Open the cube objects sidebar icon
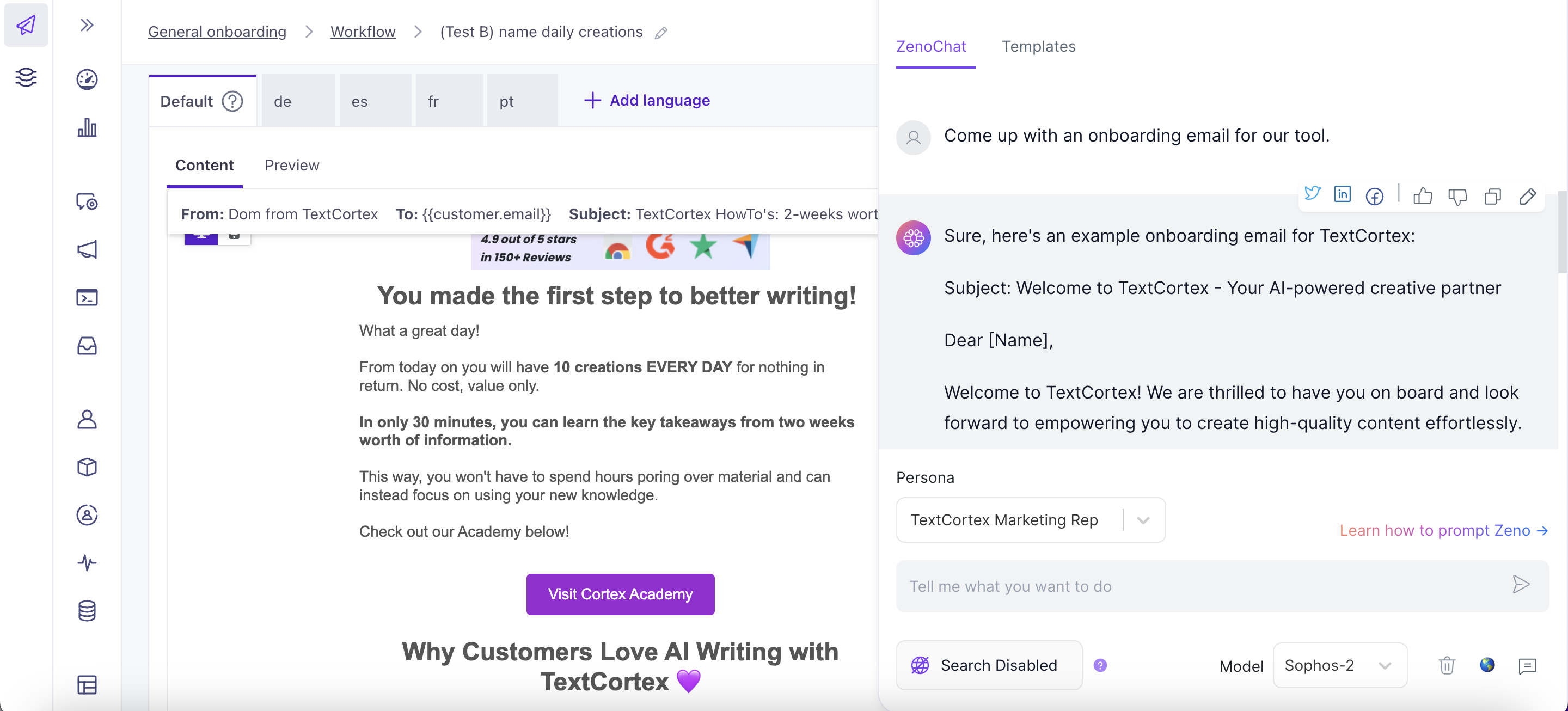 87,467
